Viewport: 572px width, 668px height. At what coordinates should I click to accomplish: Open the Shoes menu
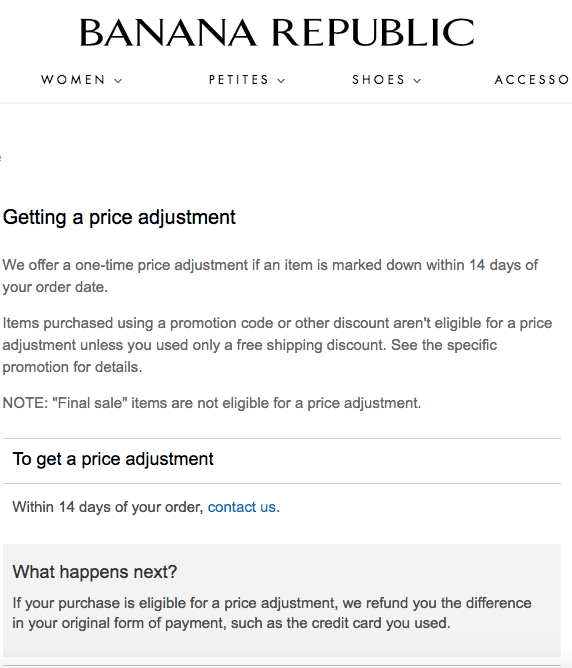[x=379, y=80]
